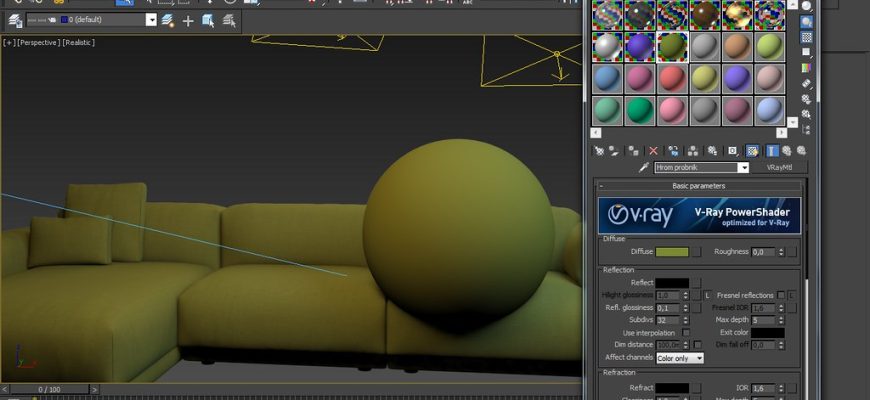Image resolution: width=870 pixels, height=400 pixels.
Task: Click the red X reset material icon
Action: click(x=653, y=151)
